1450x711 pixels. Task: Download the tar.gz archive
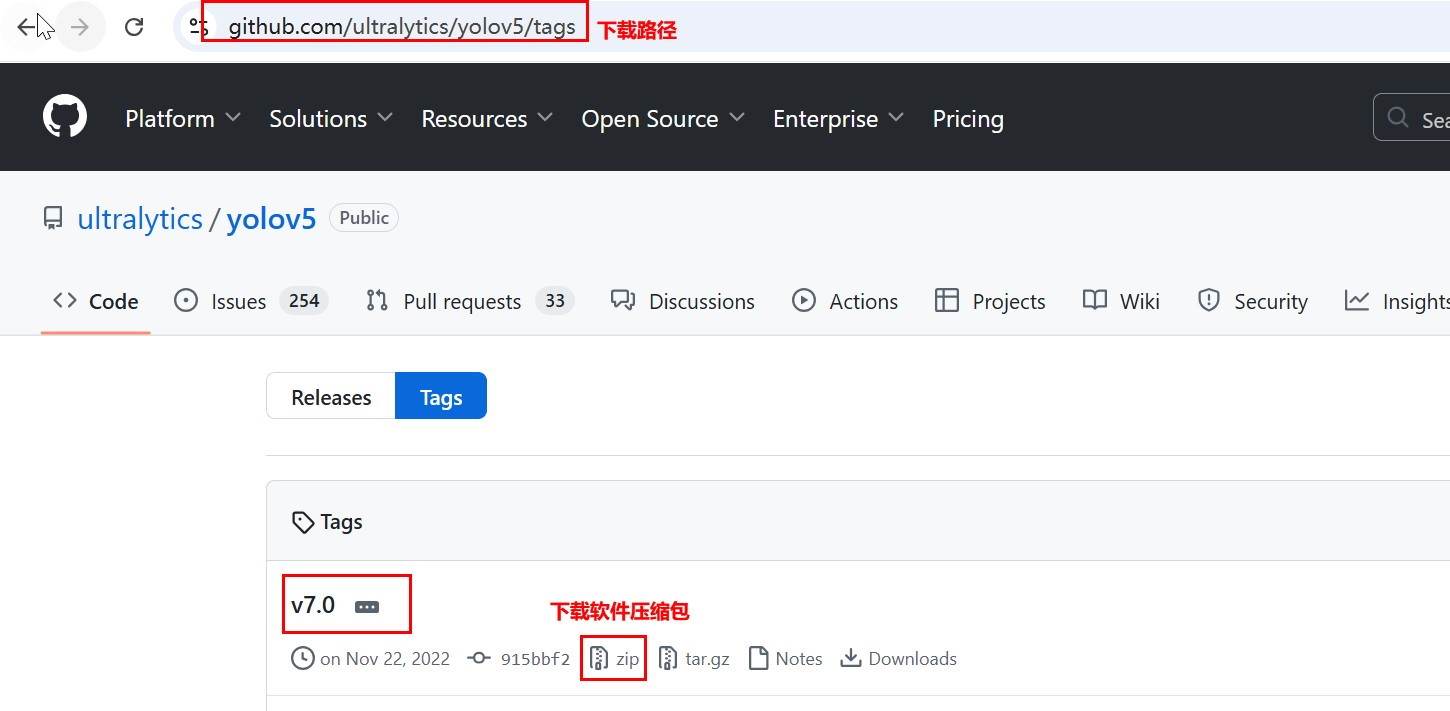[x=694, y=658]
